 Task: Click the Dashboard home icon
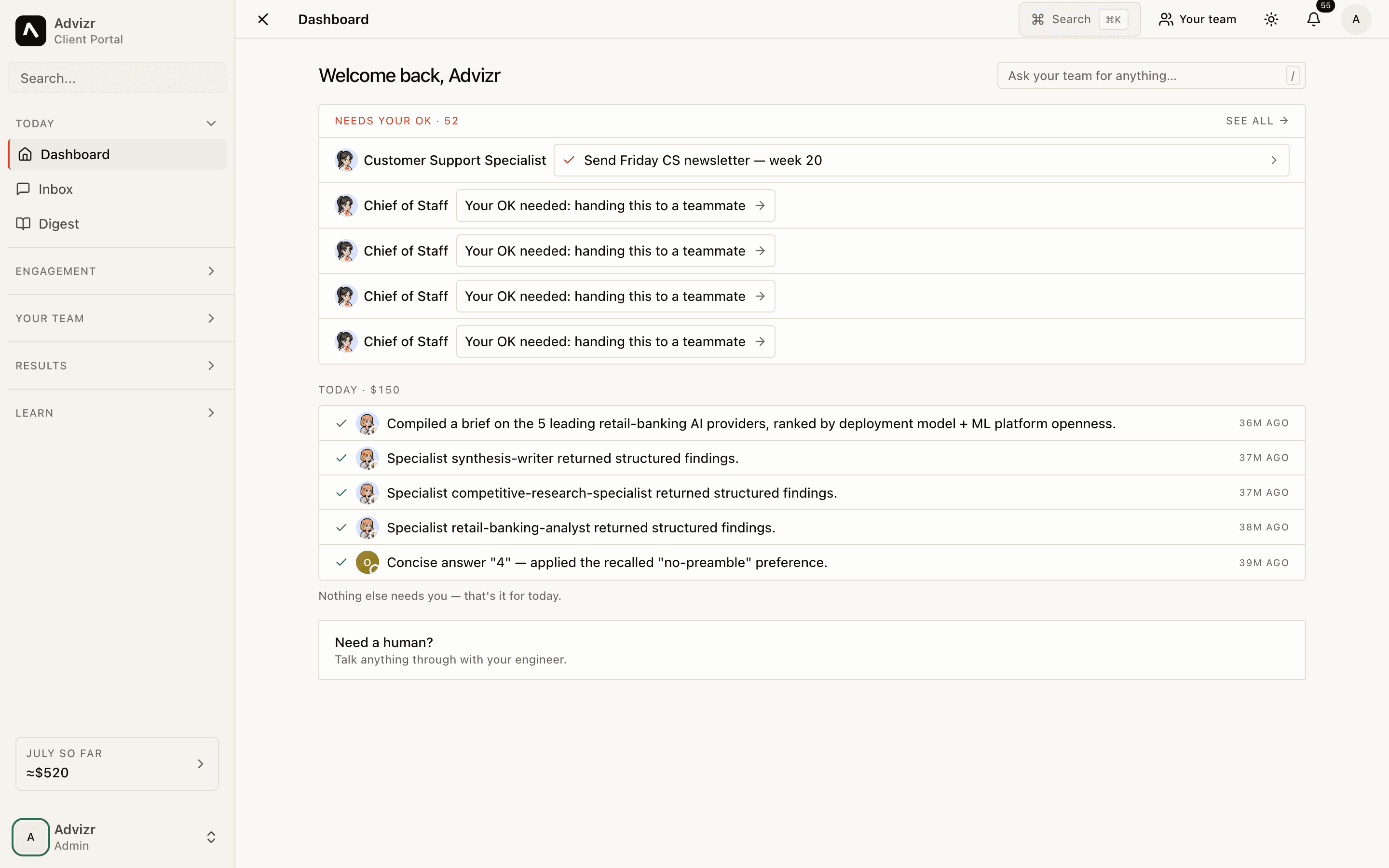click(25, 154)
